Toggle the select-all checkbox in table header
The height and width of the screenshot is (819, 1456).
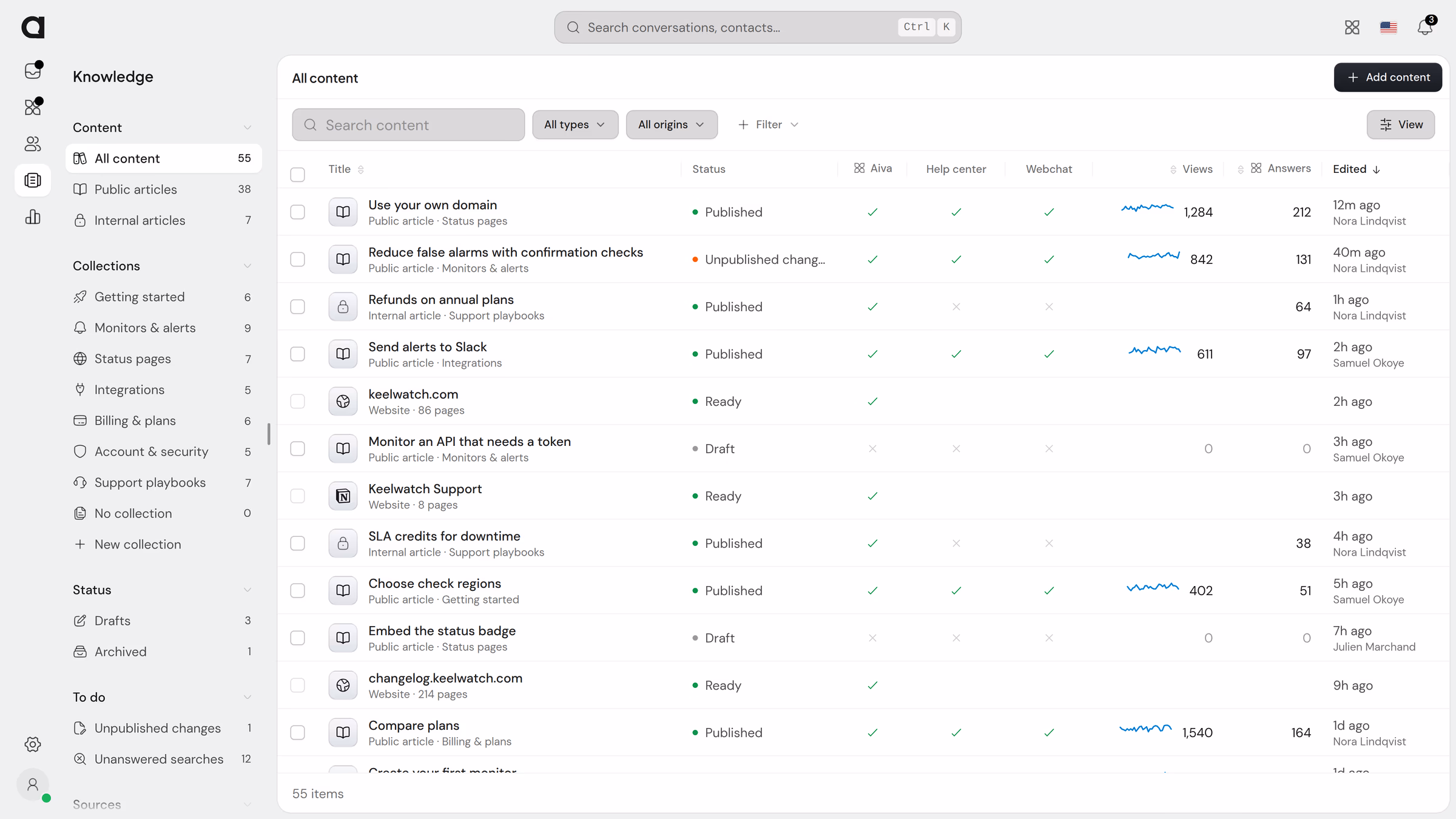coord(297,175)
